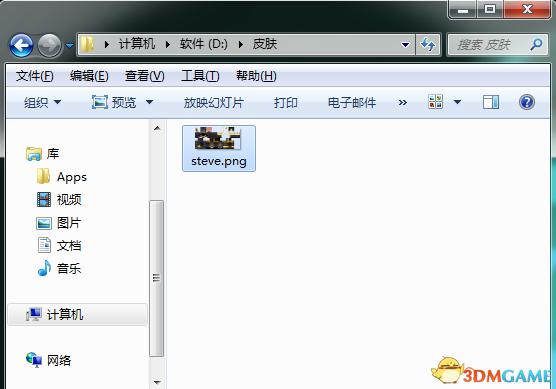Open the 视频 library

click(59, 200)
